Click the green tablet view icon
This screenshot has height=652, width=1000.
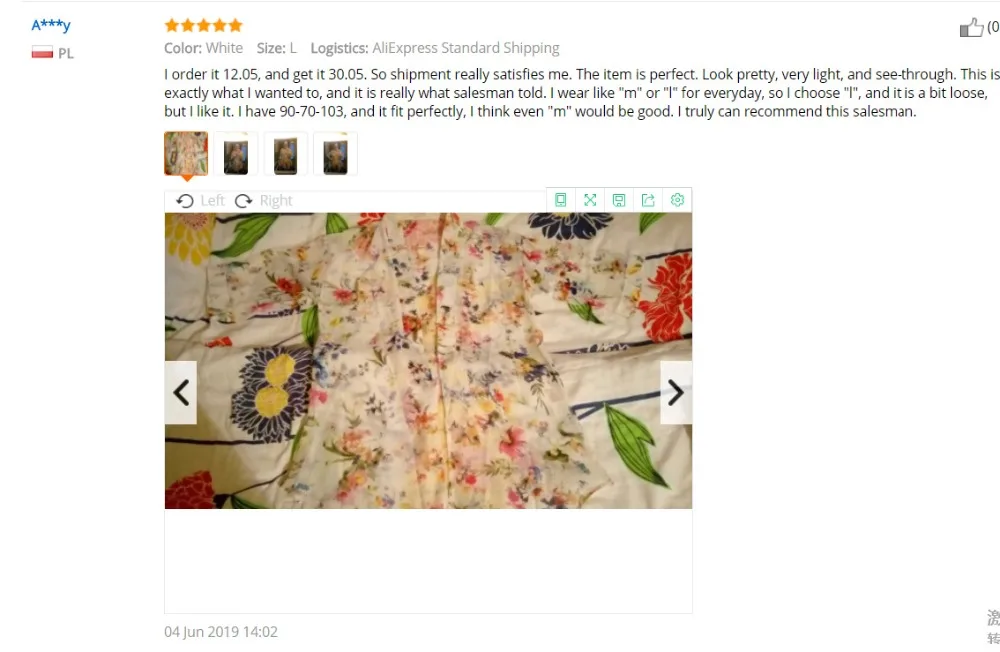tap(561, 200)
